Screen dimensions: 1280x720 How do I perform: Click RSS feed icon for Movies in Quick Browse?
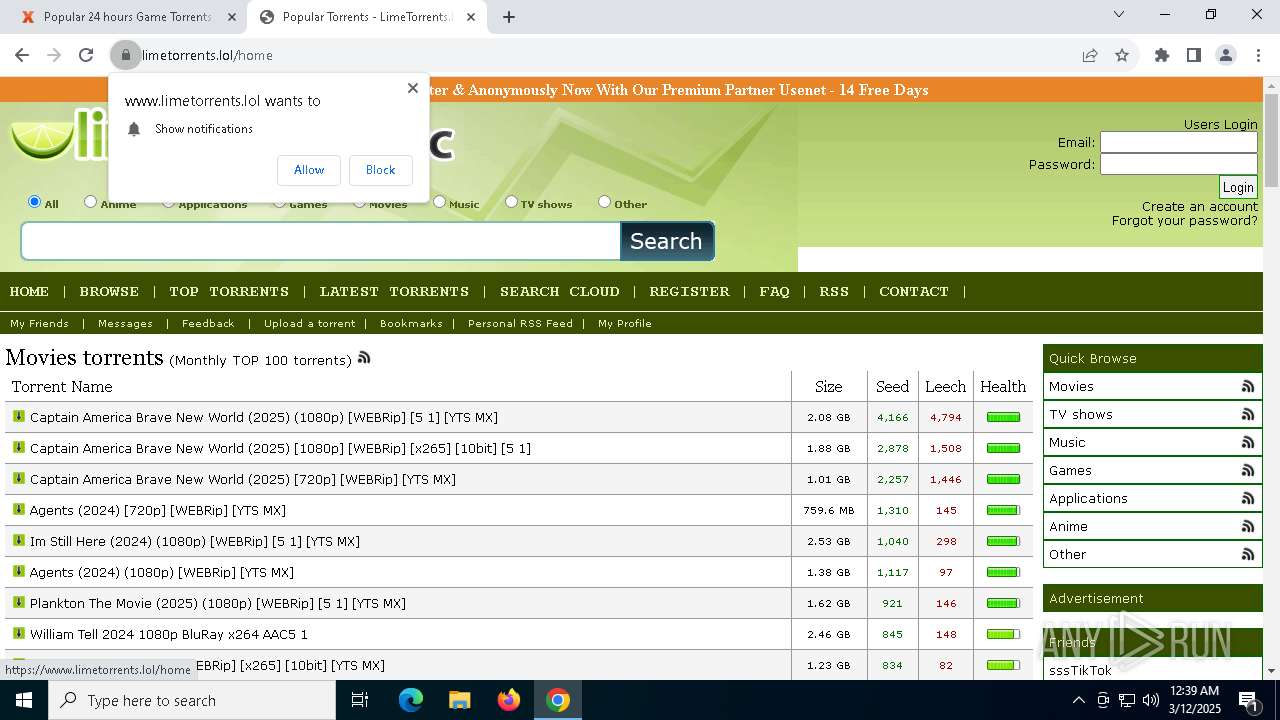pyautogui.click(x=1248, y=386)
